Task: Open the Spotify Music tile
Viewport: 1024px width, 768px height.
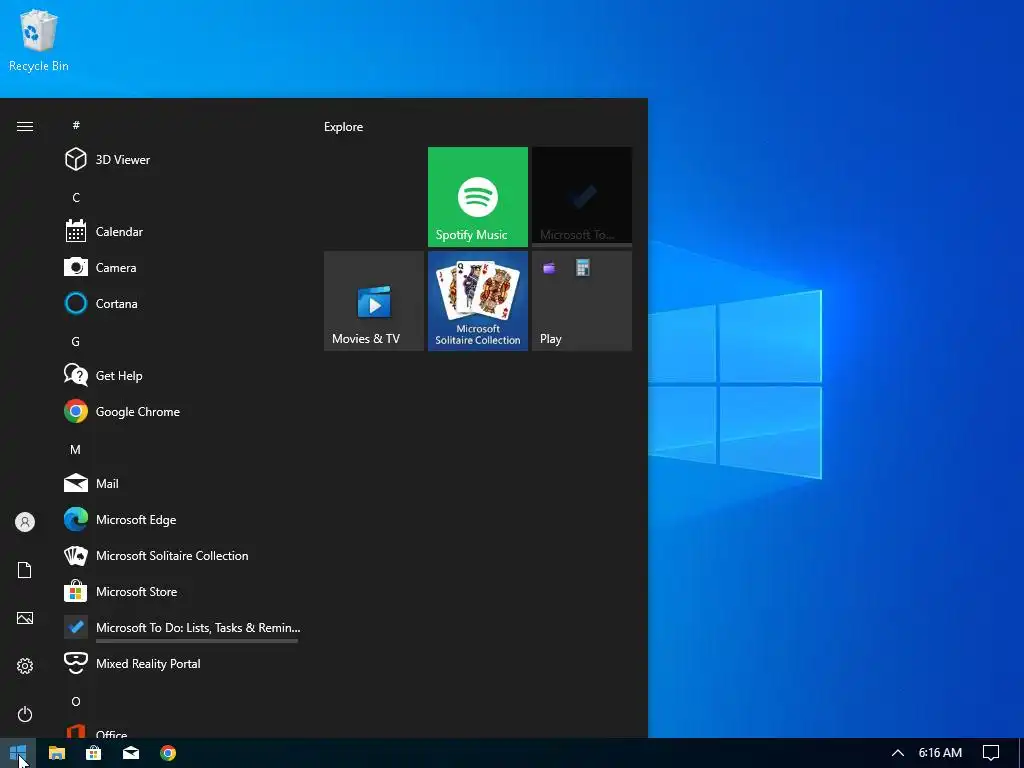Action: tap(477, 197)
